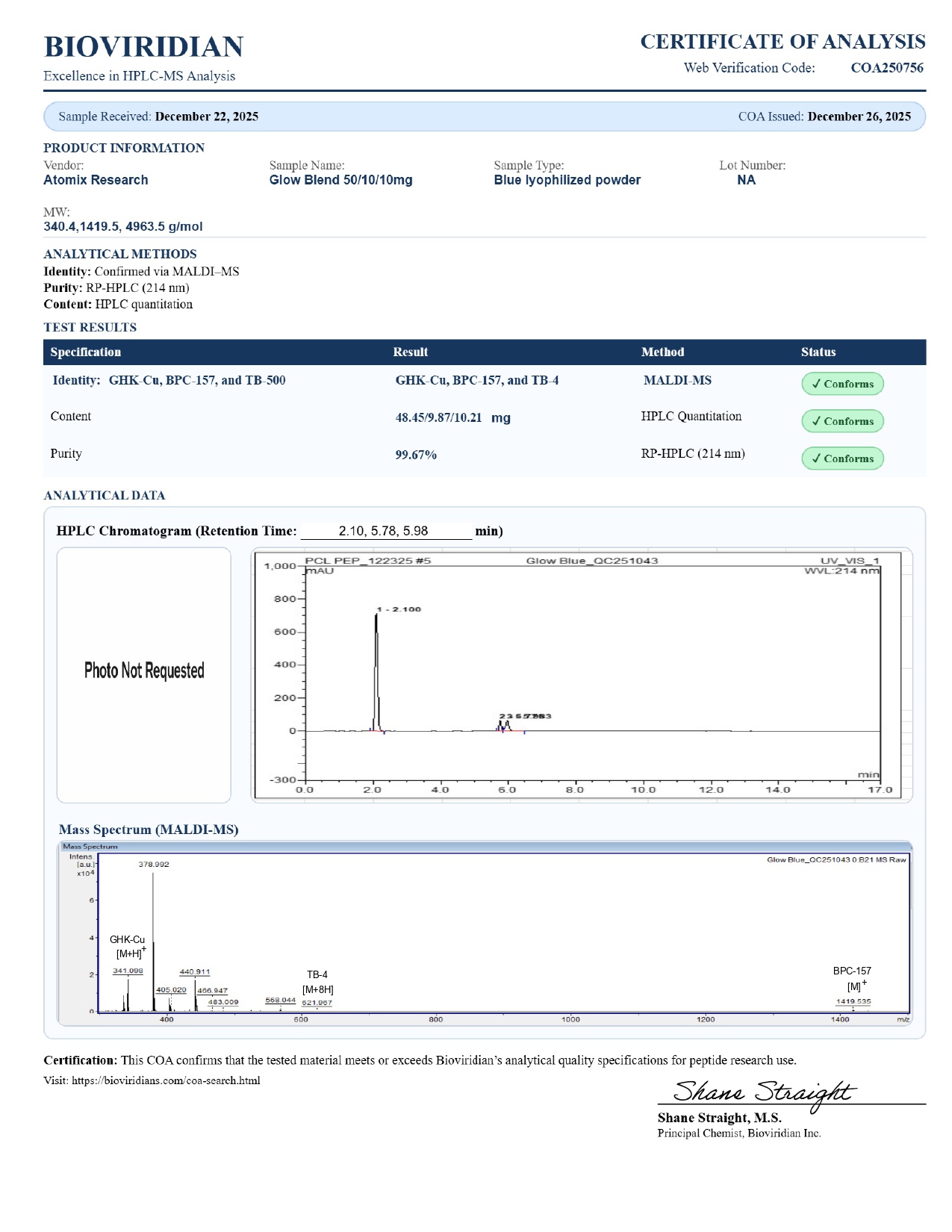Click the GHK-Cu [M+H]+ annotation

(x=128, y=946)
